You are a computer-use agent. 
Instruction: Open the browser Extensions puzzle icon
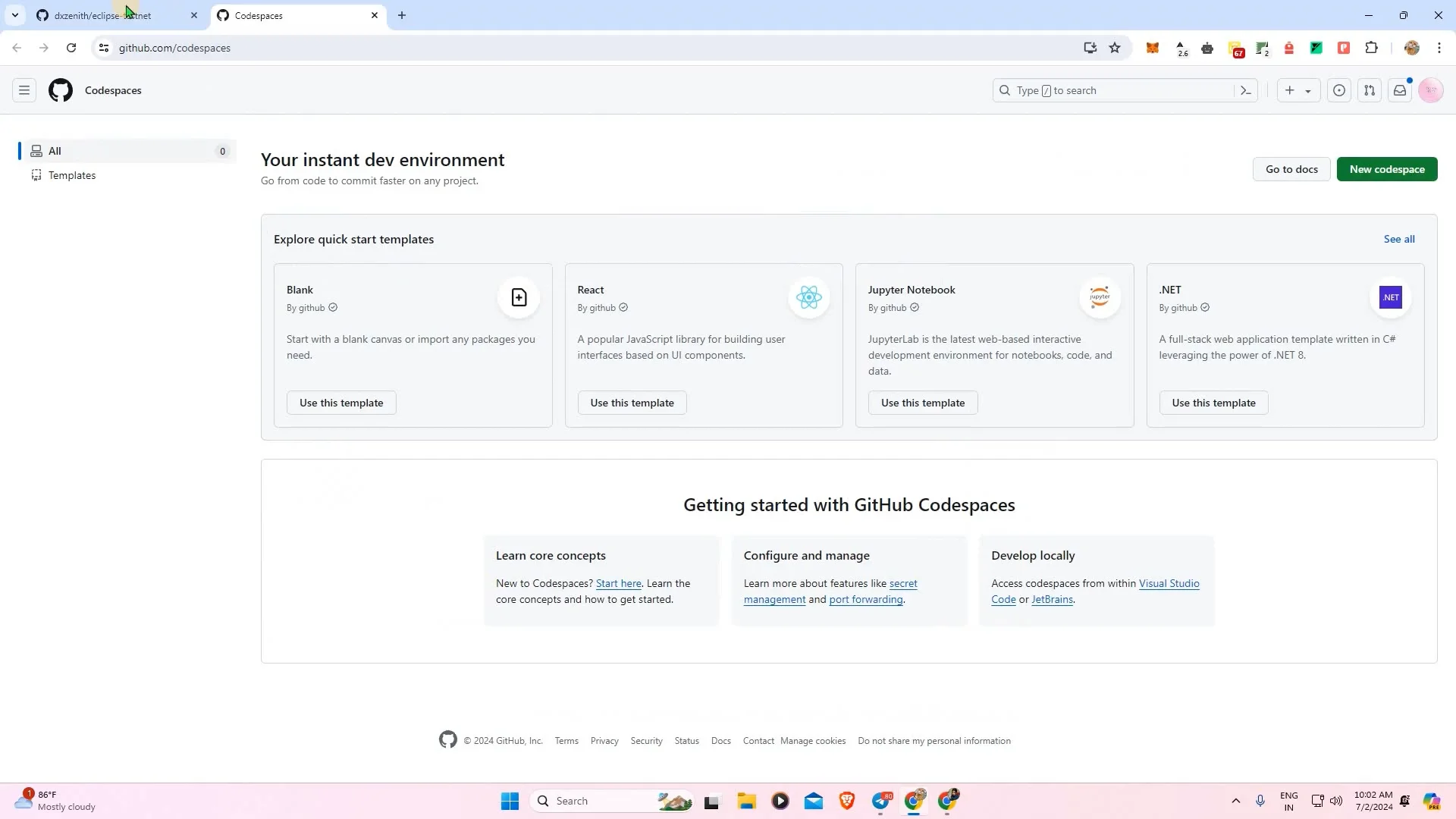point(1371,48)
